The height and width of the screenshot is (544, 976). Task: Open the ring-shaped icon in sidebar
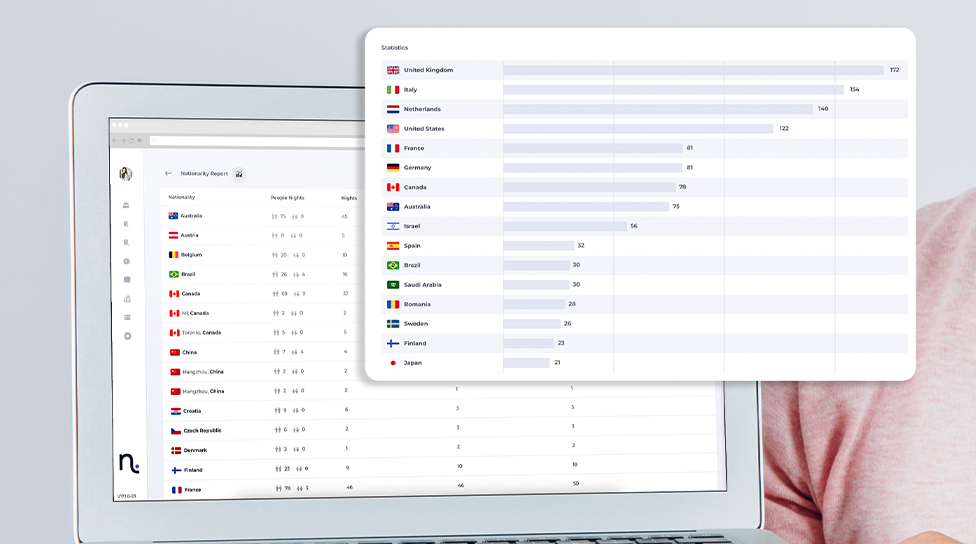pyautogui.click(x=128, y=336)
